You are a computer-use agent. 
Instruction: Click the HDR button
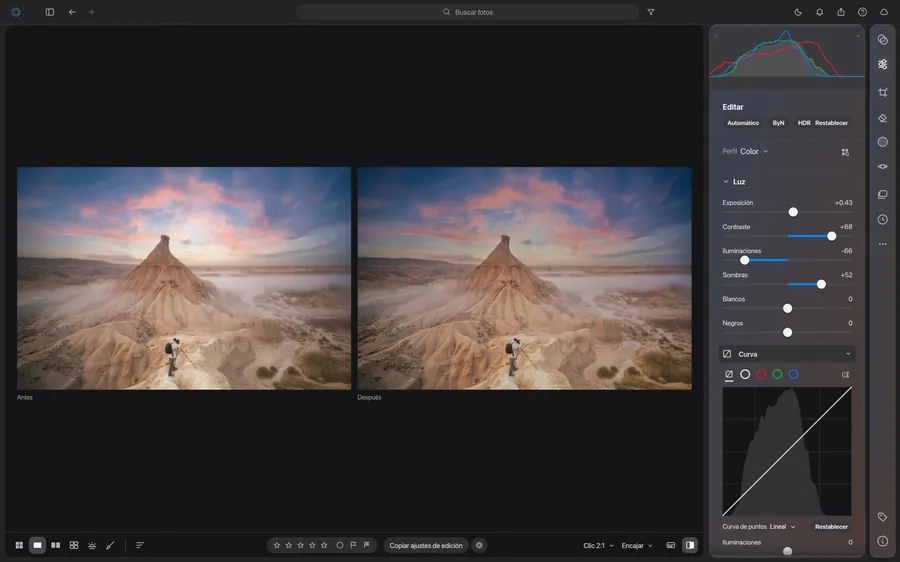tap(804, 123)
